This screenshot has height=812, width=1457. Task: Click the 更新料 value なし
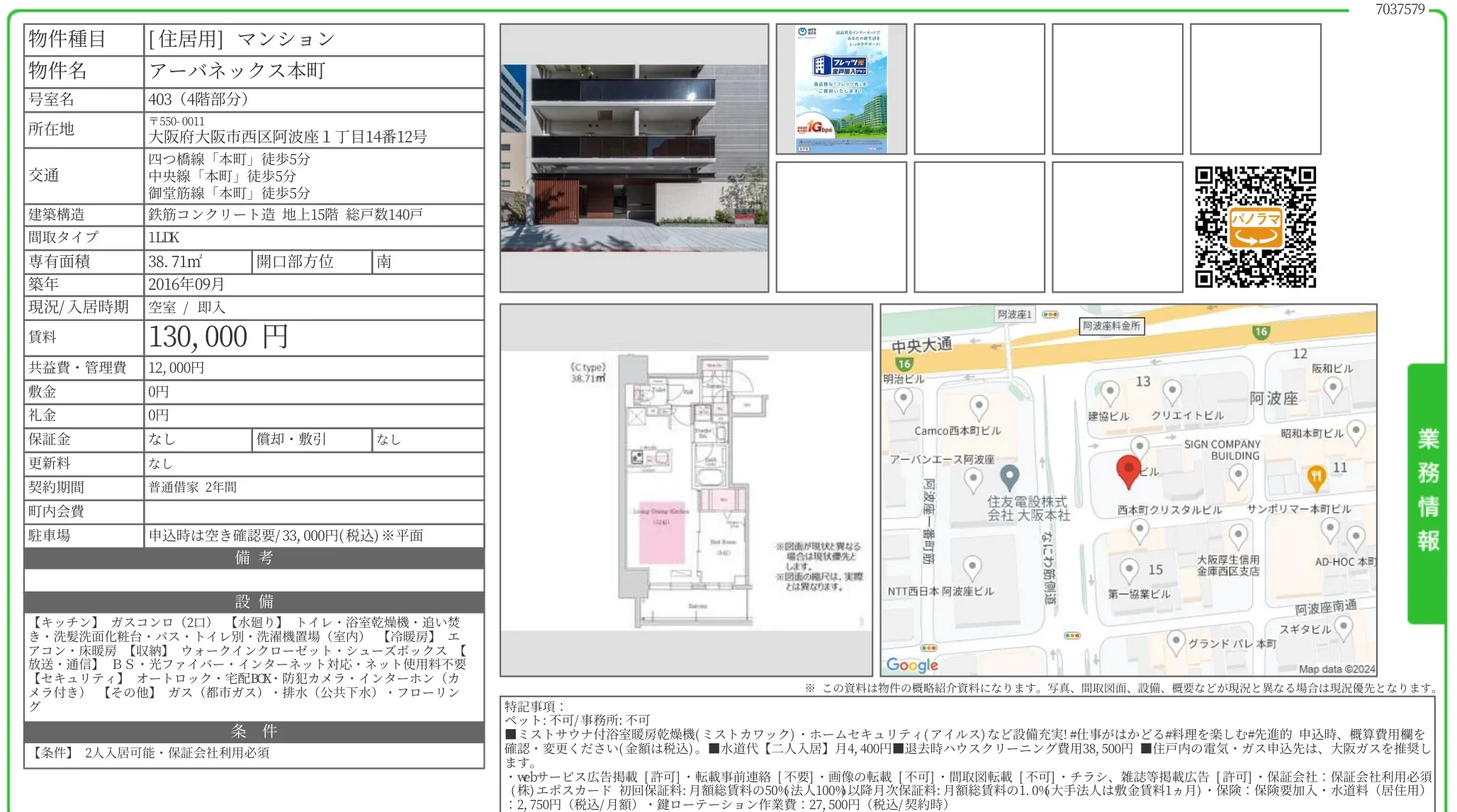(x=161, y=463)
